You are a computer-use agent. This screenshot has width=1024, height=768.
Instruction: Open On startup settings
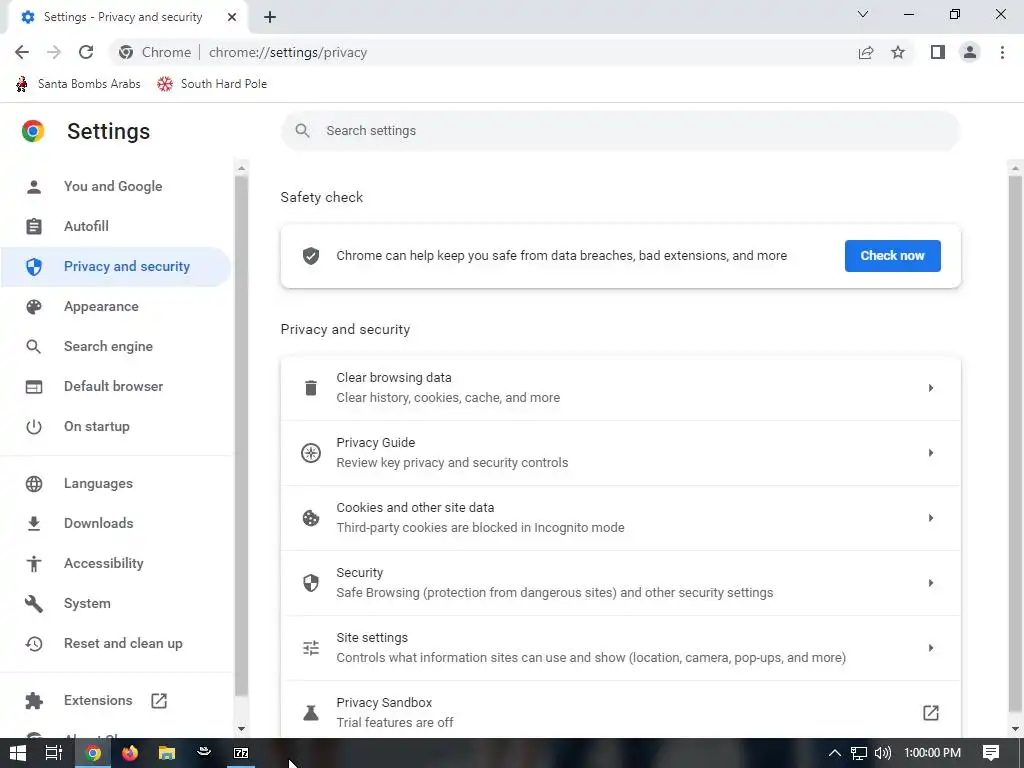(116, 426)
